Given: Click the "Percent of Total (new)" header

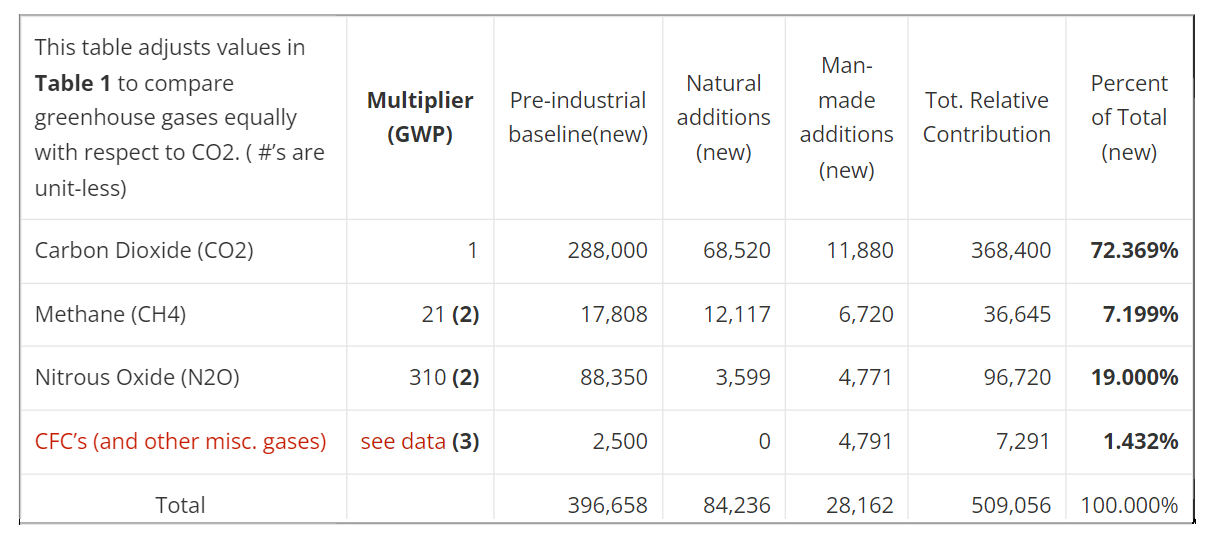Looking at the screenshot, I should 1128,117.
